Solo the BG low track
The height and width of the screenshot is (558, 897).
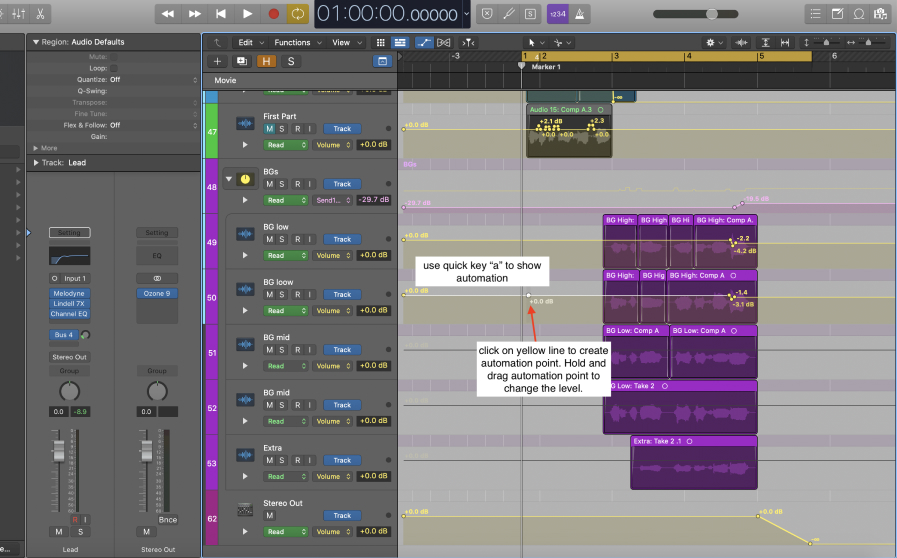click(283, 239)
